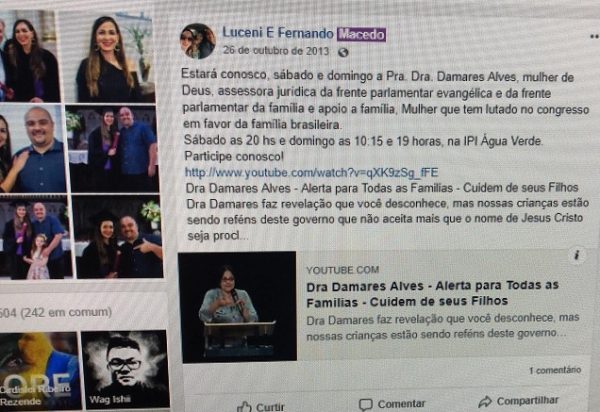This screenshot has height=412, width=600.
Task: Open the info icon on link preview
Action: click(x=577, y=255)
